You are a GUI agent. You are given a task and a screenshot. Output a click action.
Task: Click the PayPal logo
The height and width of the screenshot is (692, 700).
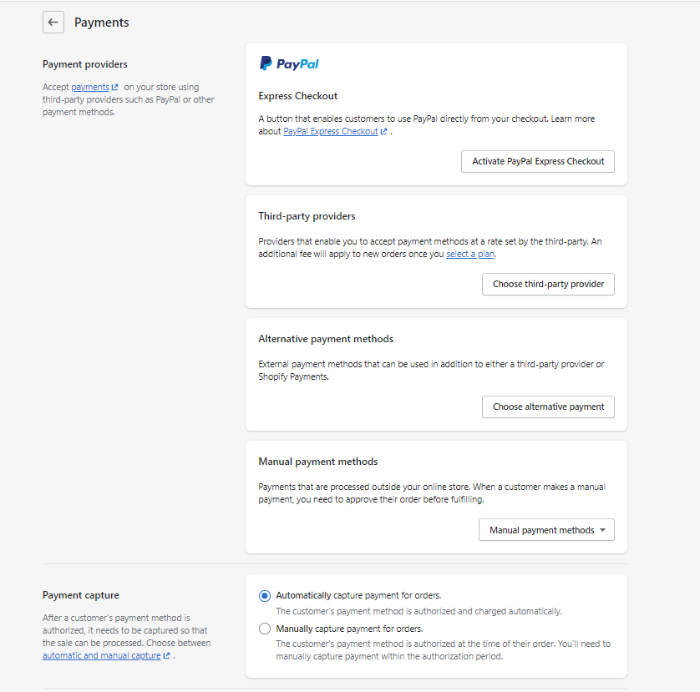click(289, 63)
